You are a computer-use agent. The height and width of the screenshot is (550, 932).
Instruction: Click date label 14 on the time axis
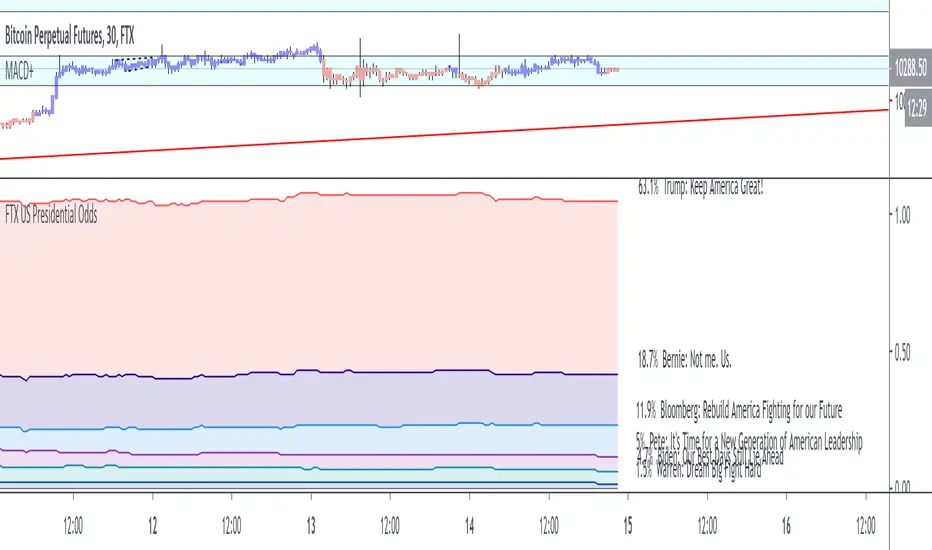coord(470,526)
